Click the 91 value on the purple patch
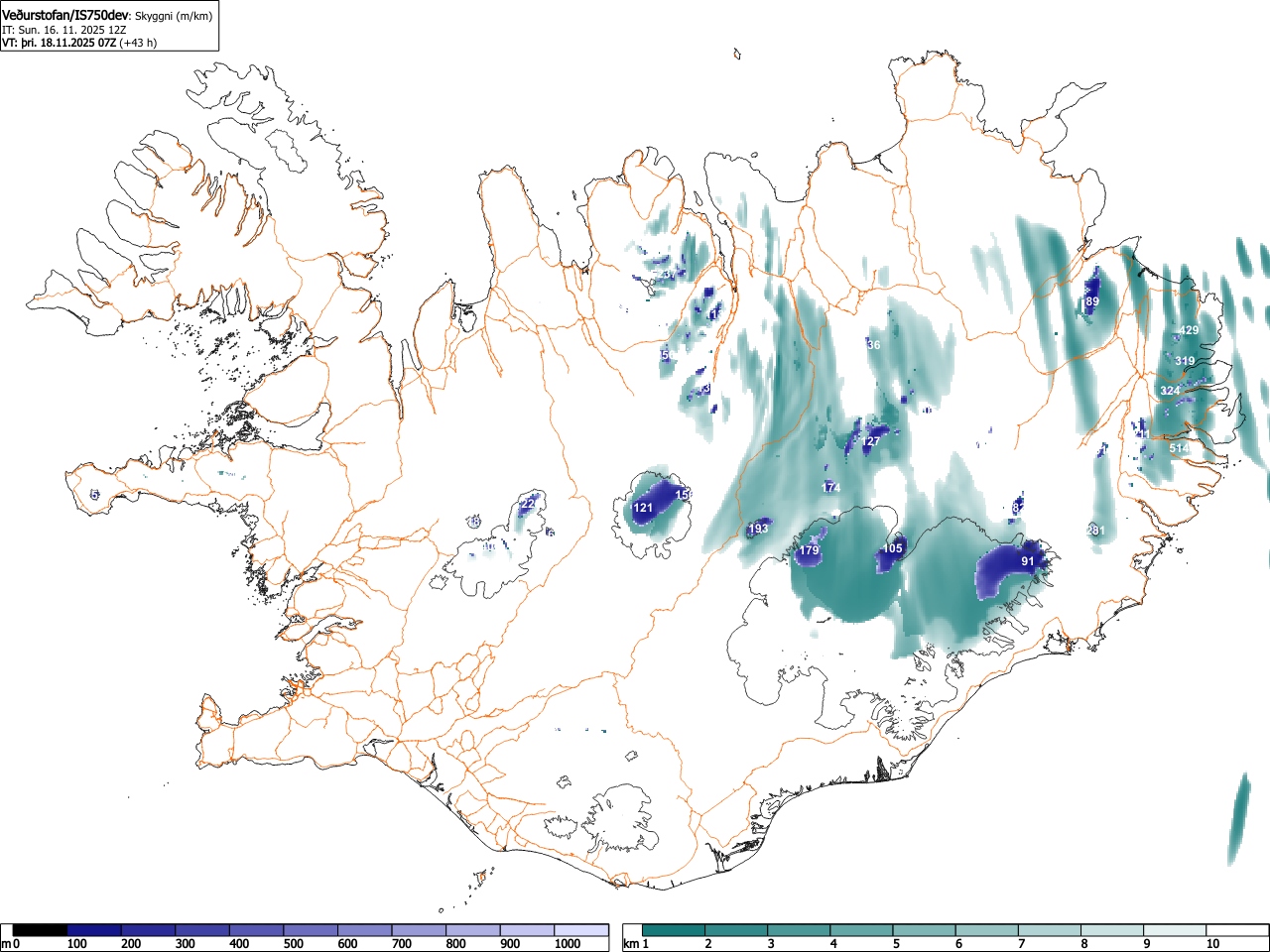The image size is (1270, 952). pos(1028,561)
